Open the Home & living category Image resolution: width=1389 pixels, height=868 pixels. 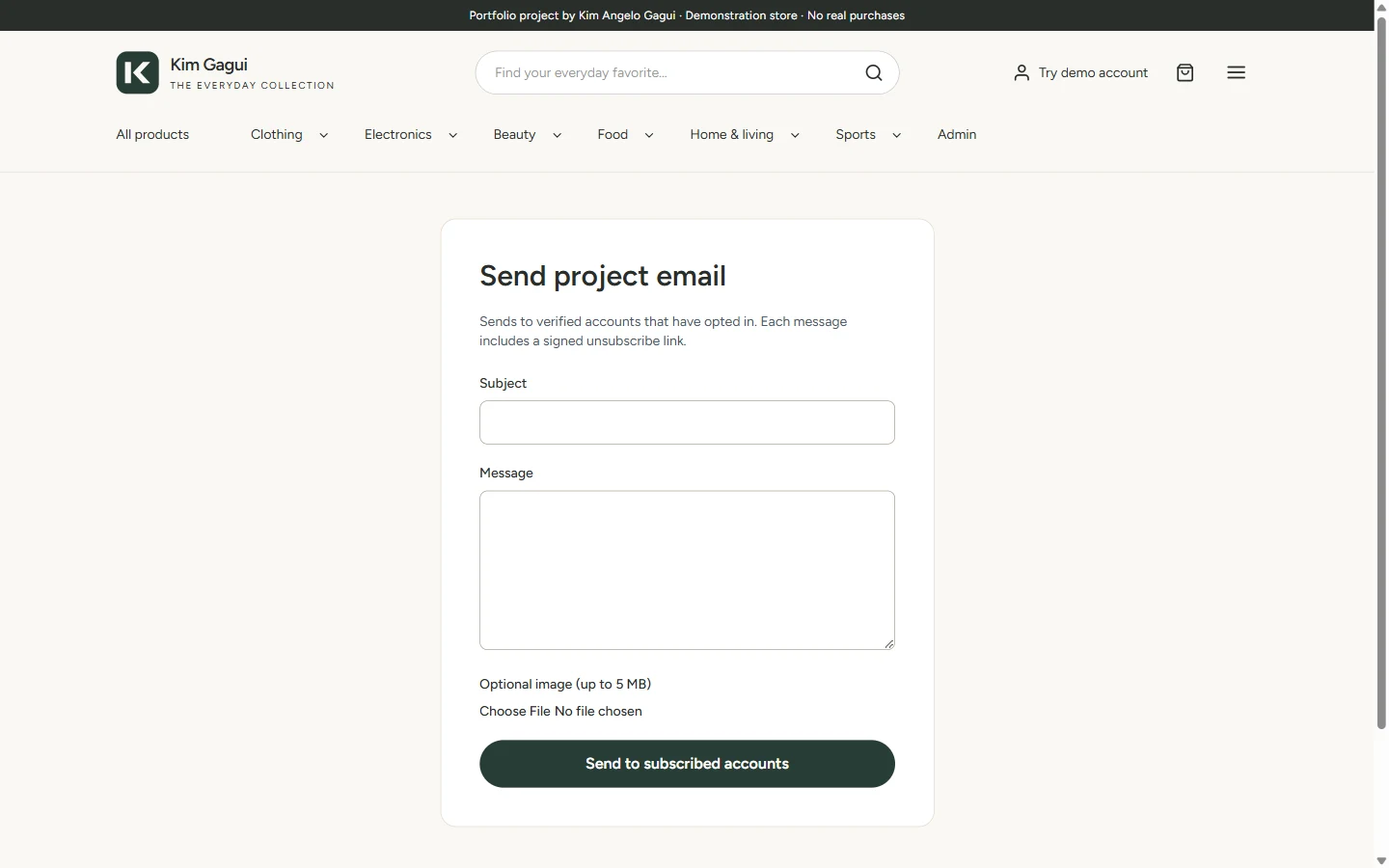pos(731,134)
